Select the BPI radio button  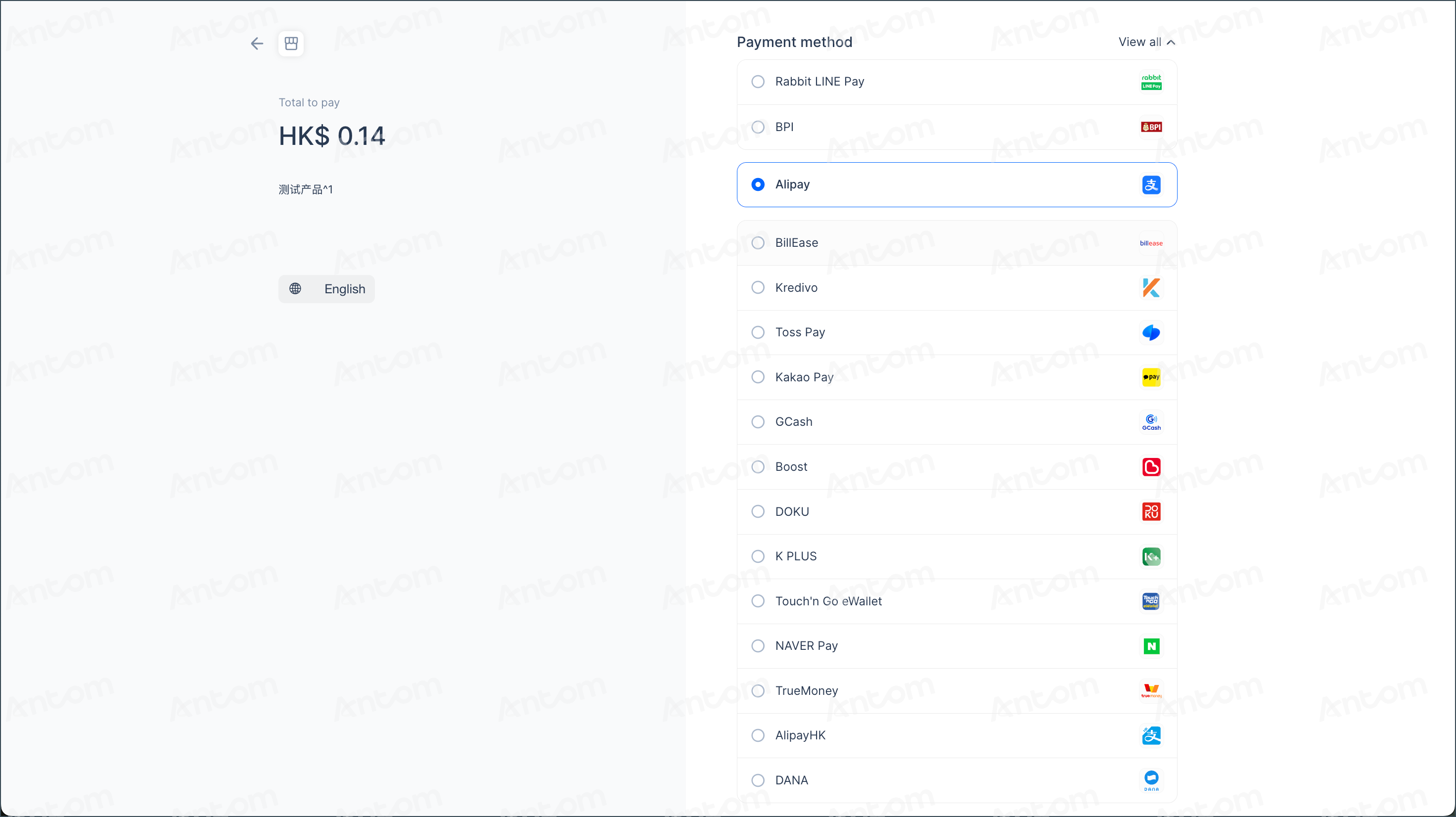pos(758,127)
